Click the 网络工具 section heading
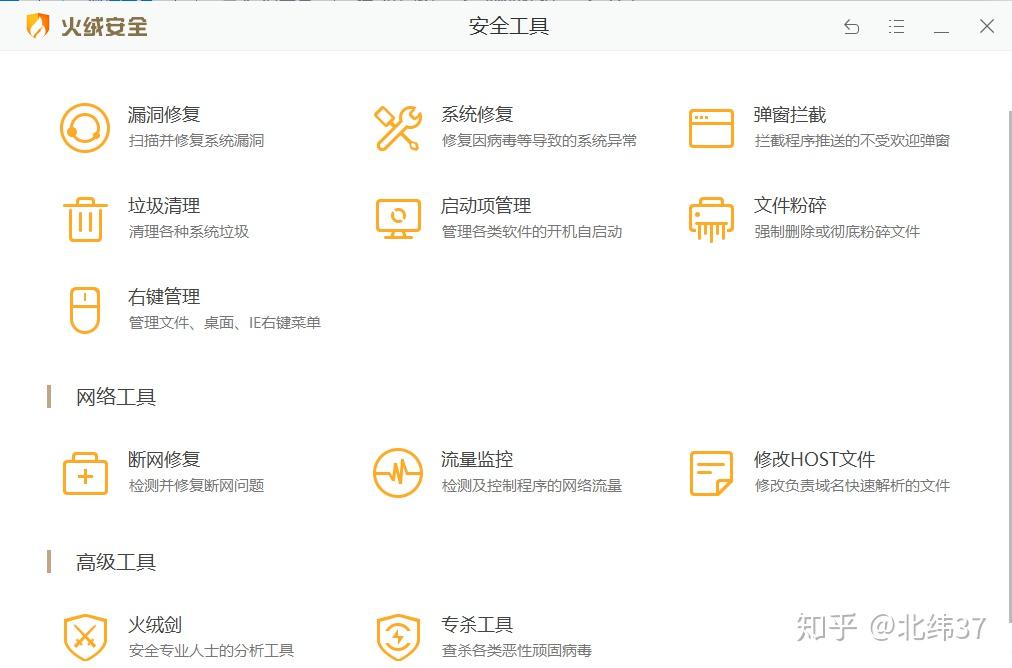Image resolution: width=1012 pixels, height=668 pixels. click(x=116, y=397)
